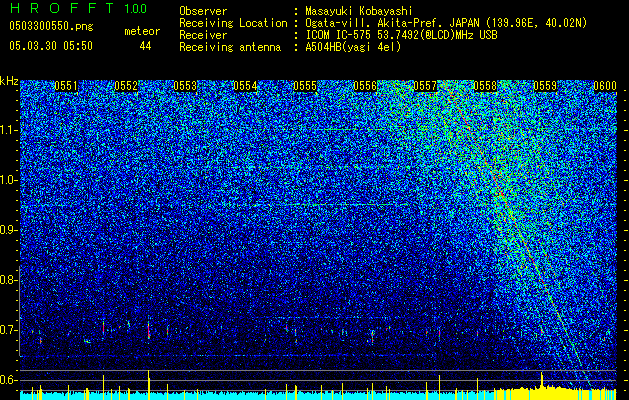The image size is (629, 400).
Task: Click the filename 0503300550.png
Action: 51,26
